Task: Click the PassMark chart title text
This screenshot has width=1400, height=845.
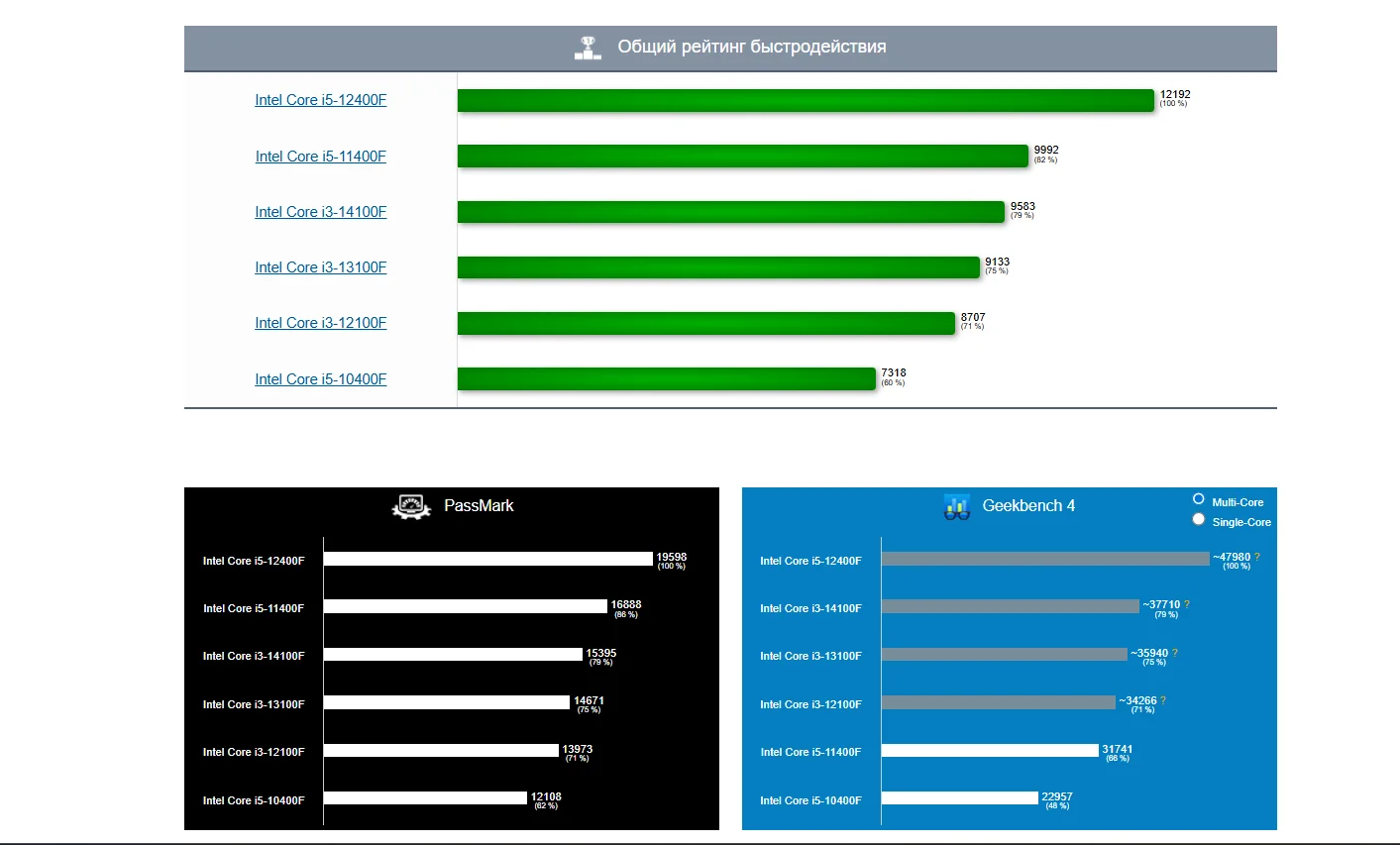Action: [x=479, y=506]
